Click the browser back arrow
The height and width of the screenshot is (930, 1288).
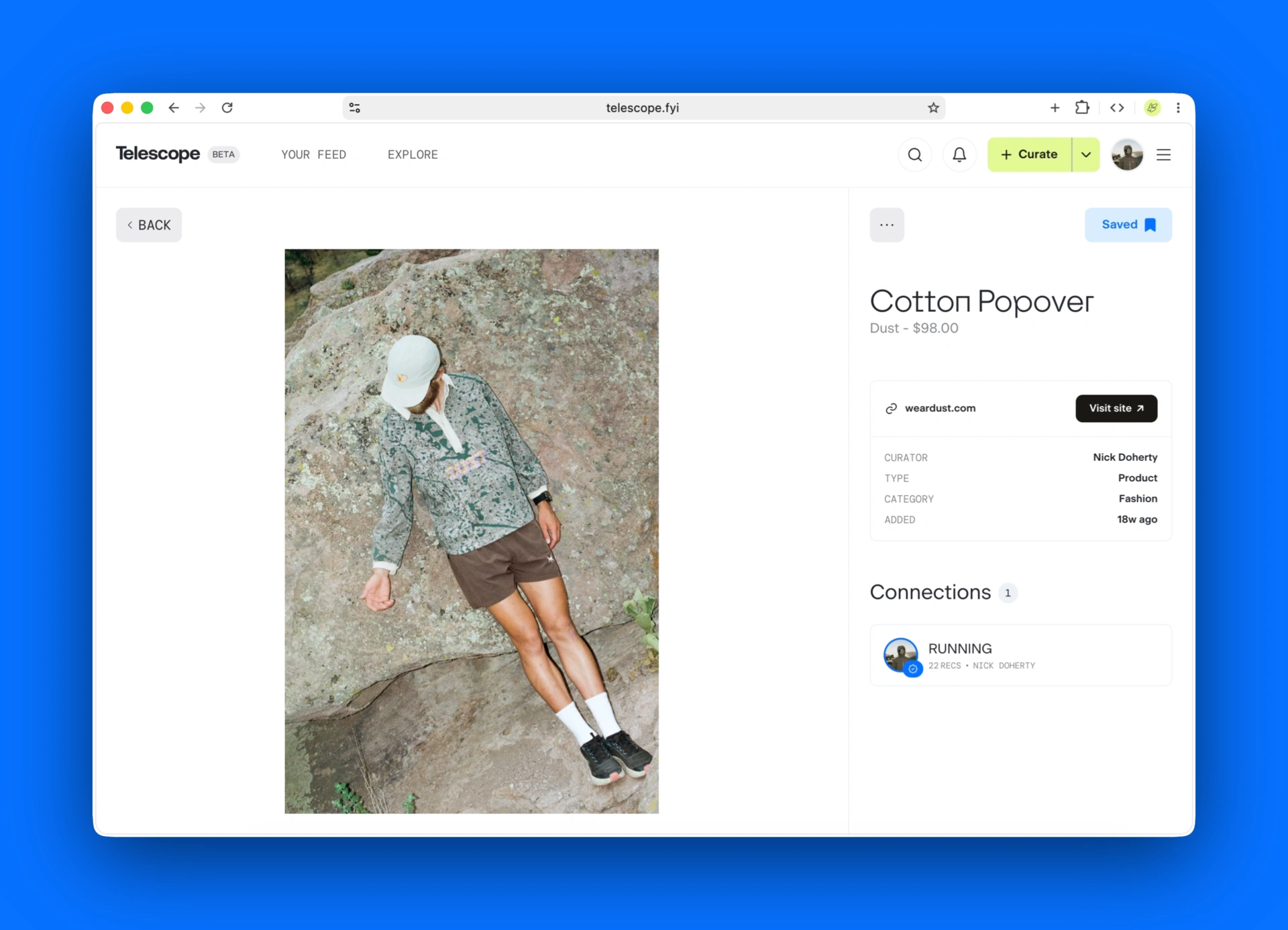[x=174, y=107]
